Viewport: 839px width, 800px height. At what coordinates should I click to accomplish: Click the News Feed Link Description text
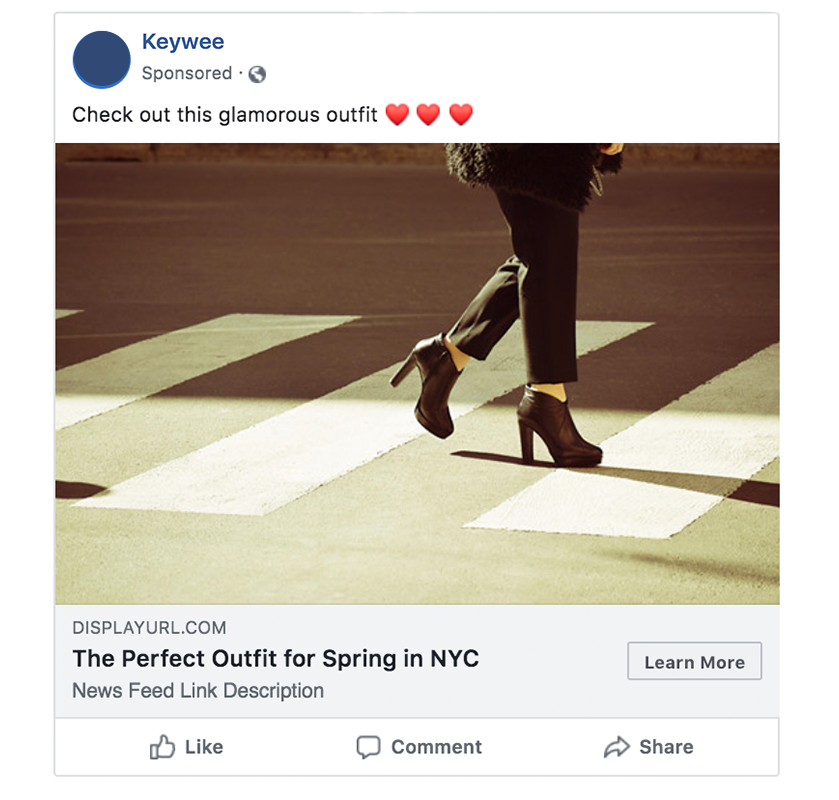pos(198,690)
